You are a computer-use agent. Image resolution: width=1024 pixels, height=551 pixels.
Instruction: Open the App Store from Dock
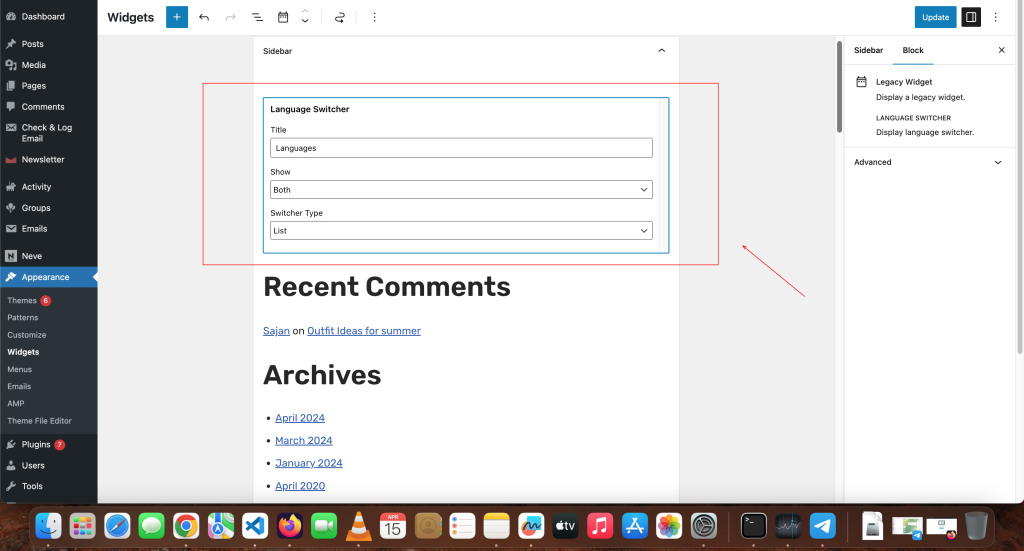click(635, 526)
